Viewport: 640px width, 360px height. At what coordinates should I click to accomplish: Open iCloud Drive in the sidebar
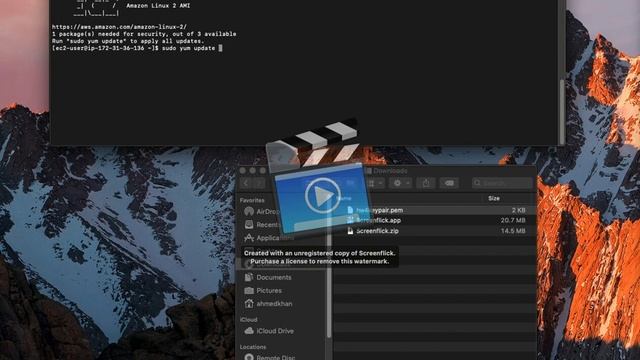click(269, 331)
